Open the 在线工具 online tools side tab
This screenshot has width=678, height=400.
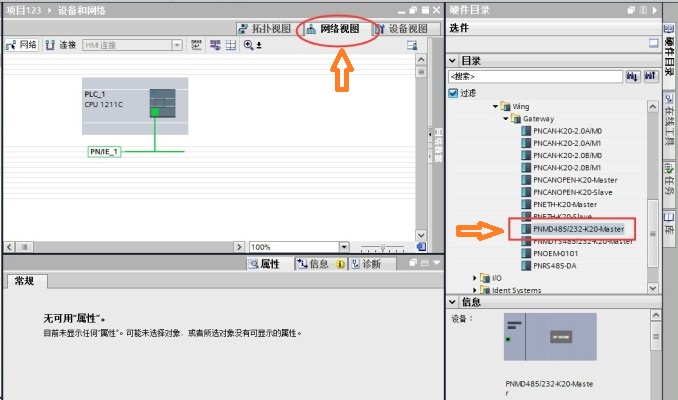(669, 121)
